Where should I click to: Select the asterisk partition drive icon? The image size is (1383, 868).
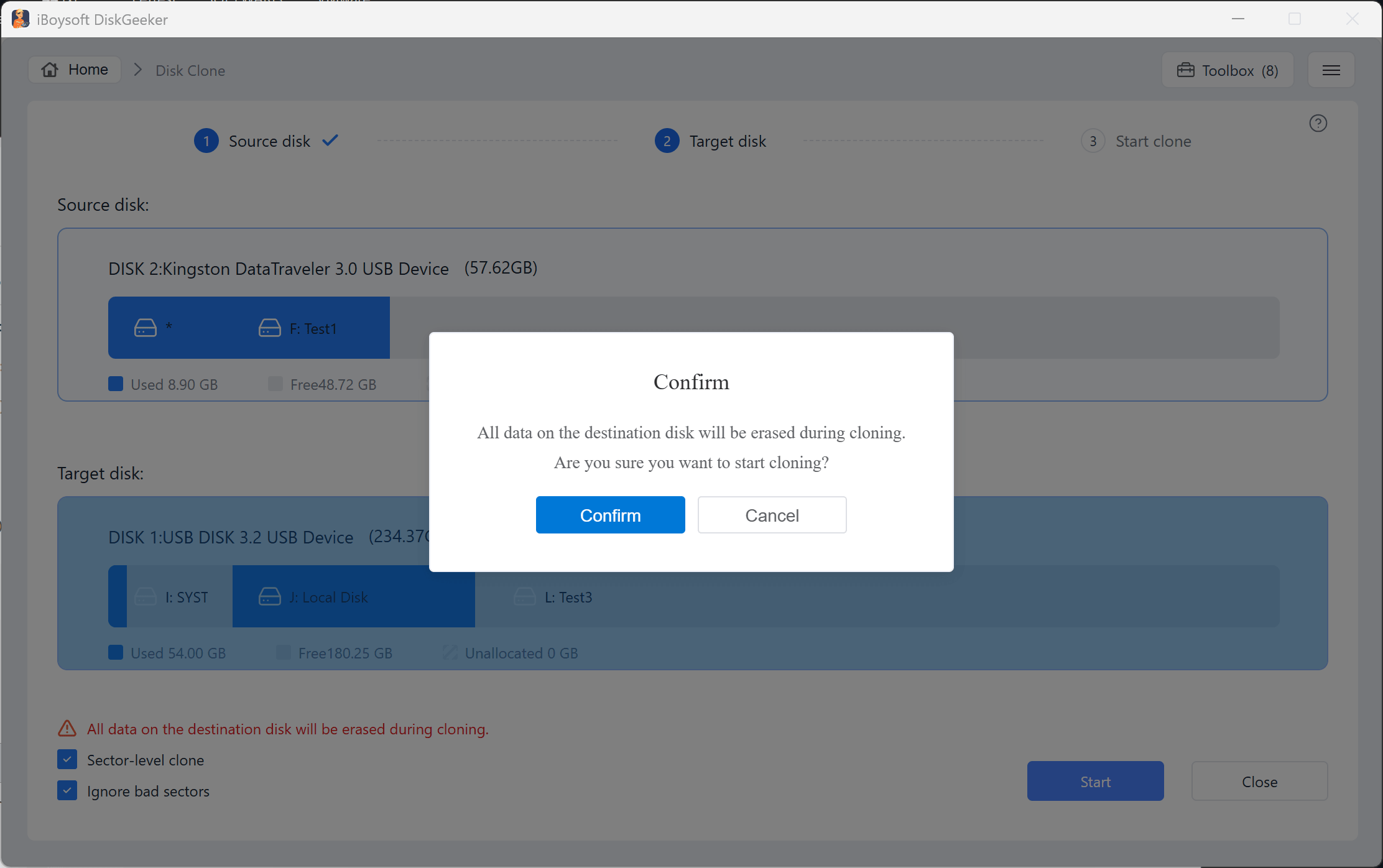click(146, 328)
